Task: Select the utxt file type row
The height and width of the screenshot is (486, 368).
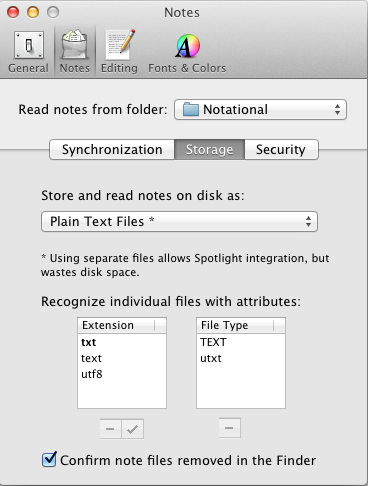Action: coord(241,358)
